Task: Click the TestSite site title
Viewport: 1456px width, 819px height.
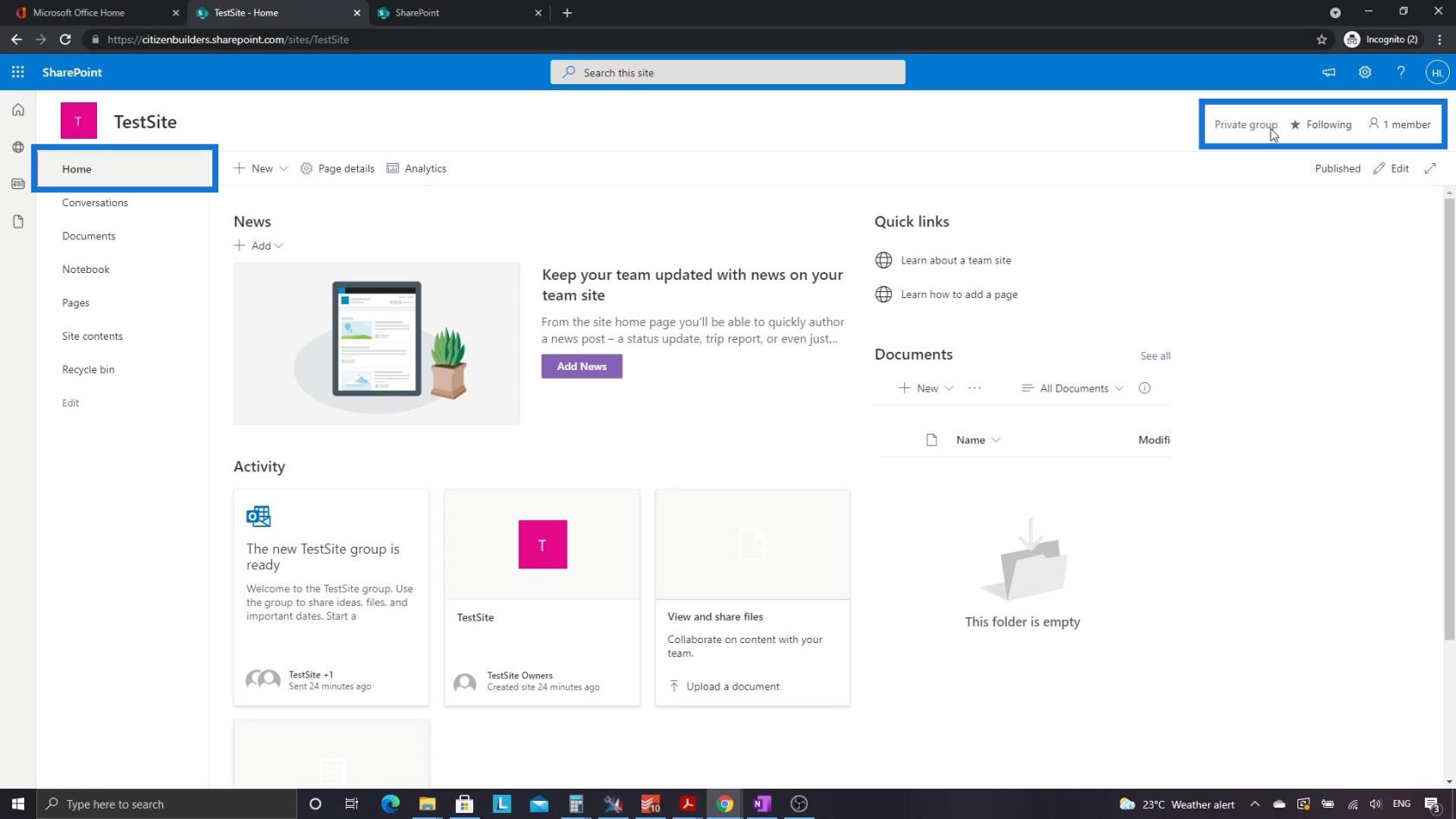Action: coord(146,122)
